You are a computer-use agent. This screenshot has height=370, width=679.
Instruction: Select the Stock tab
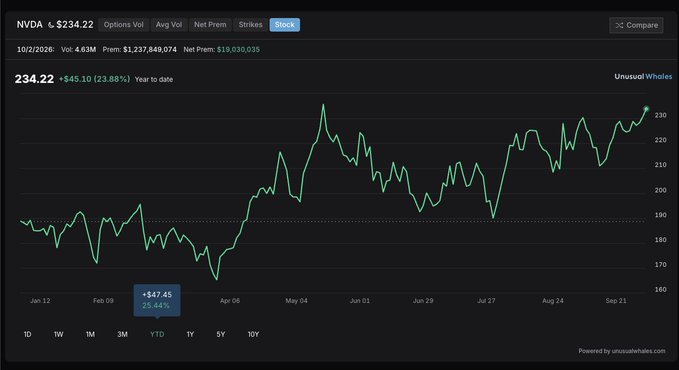[285, 25]
